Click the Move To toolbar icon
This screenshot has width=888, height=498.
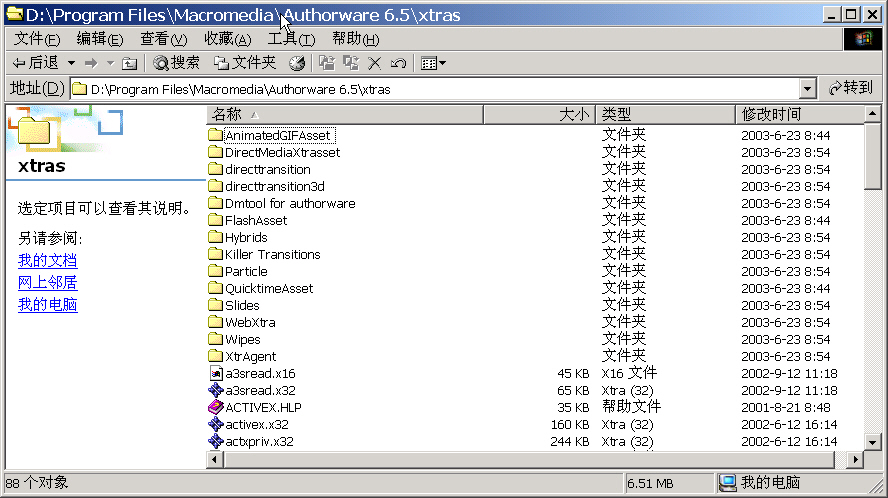coord(327,63)
